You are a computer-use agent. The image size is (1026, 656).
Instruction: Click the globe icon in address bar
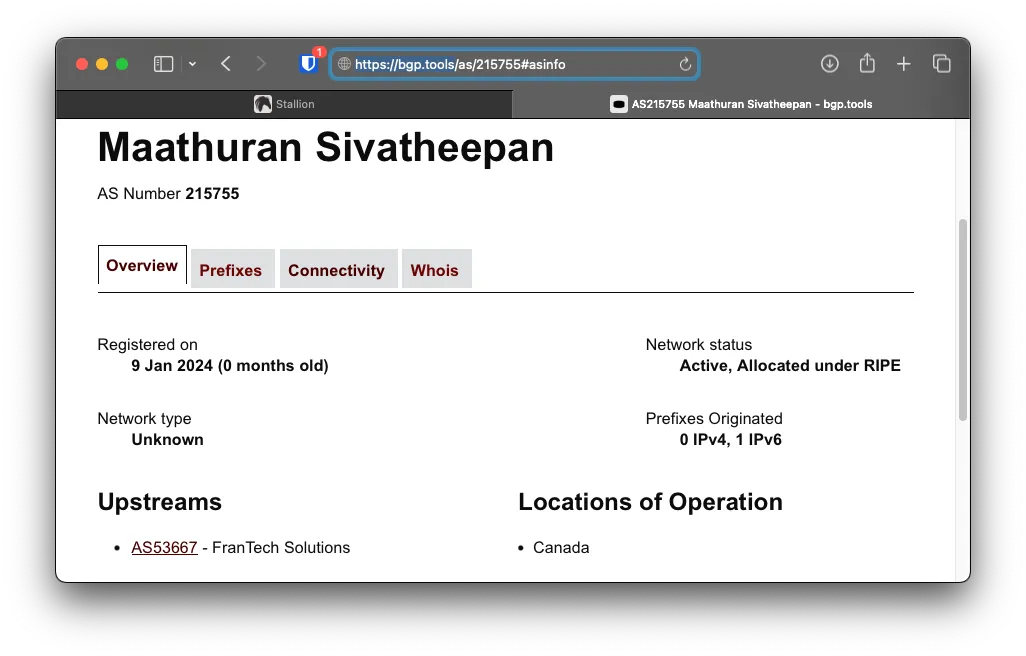click(344, 64)
